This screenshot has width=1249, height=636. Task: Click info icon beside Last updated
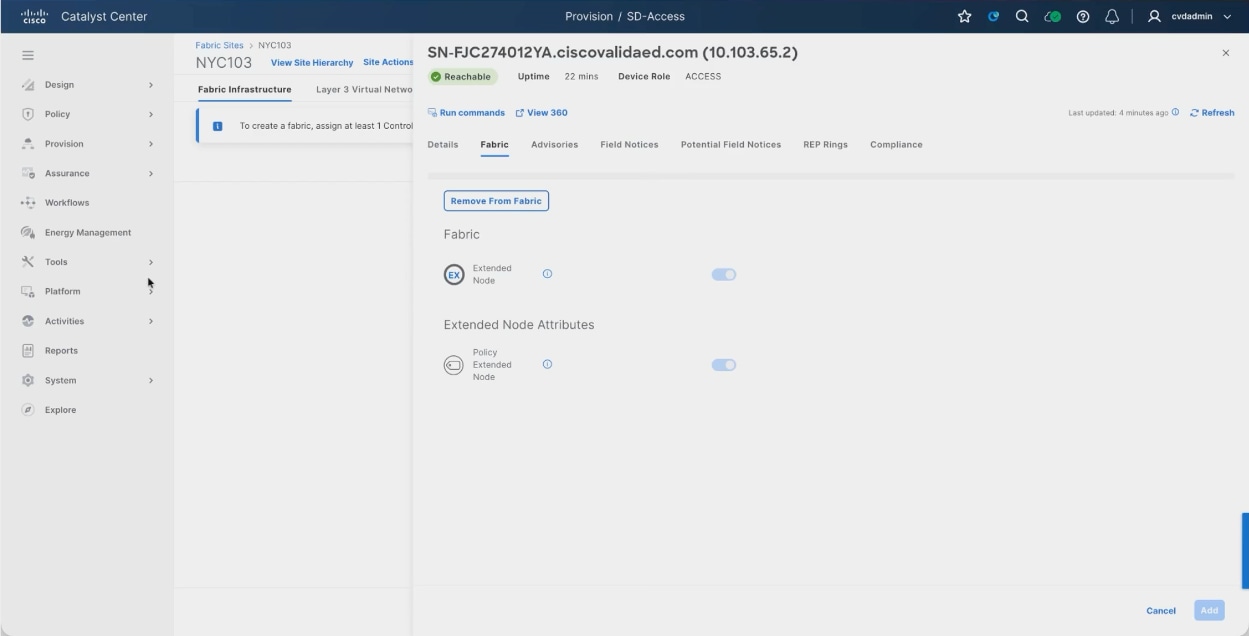tap(1175, 113)
